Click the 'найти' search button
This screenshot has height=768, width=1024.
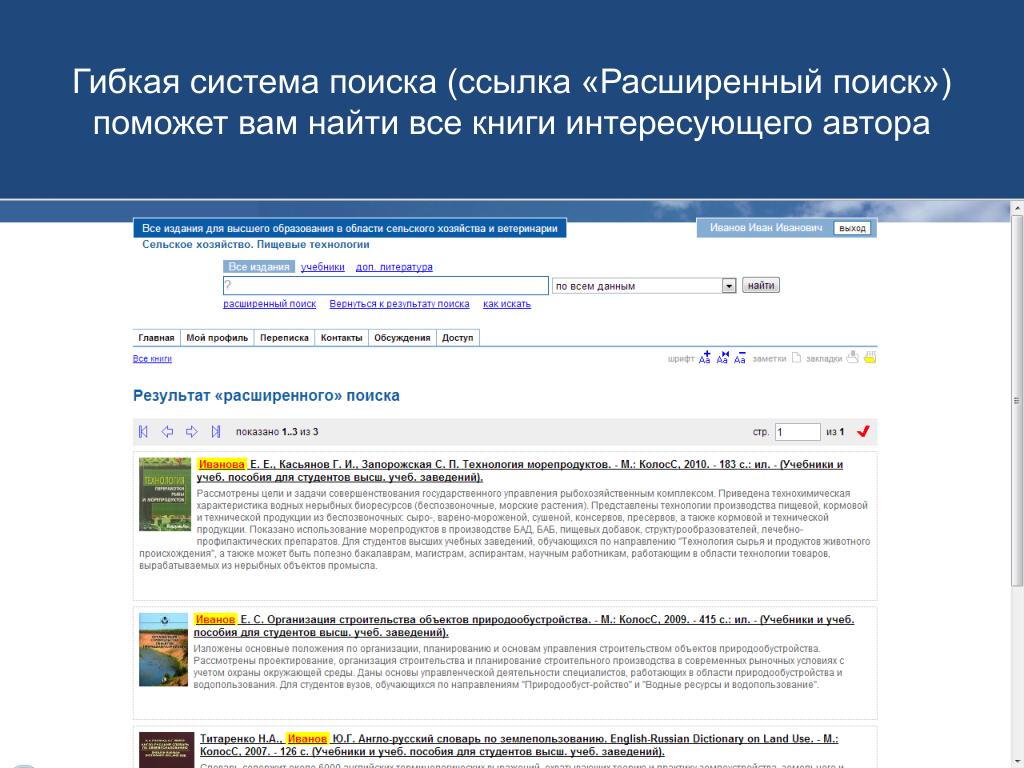coord(761,285)
